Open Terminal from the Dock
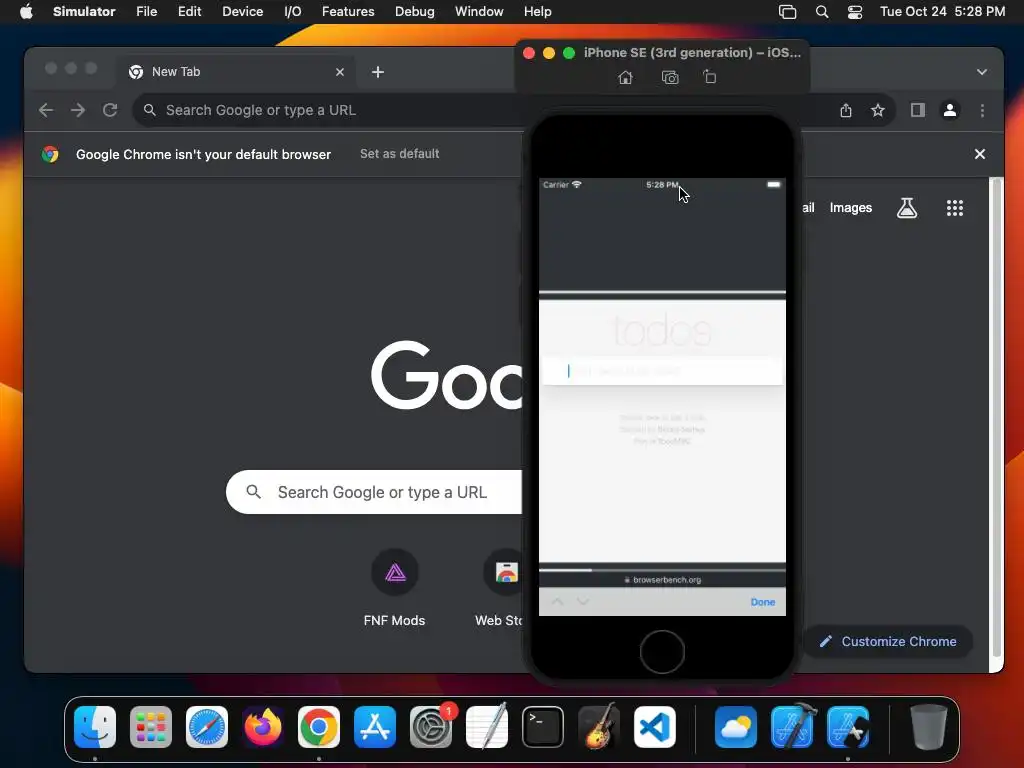The height and width of the screenshot is (768, 1024). point(543,727)
